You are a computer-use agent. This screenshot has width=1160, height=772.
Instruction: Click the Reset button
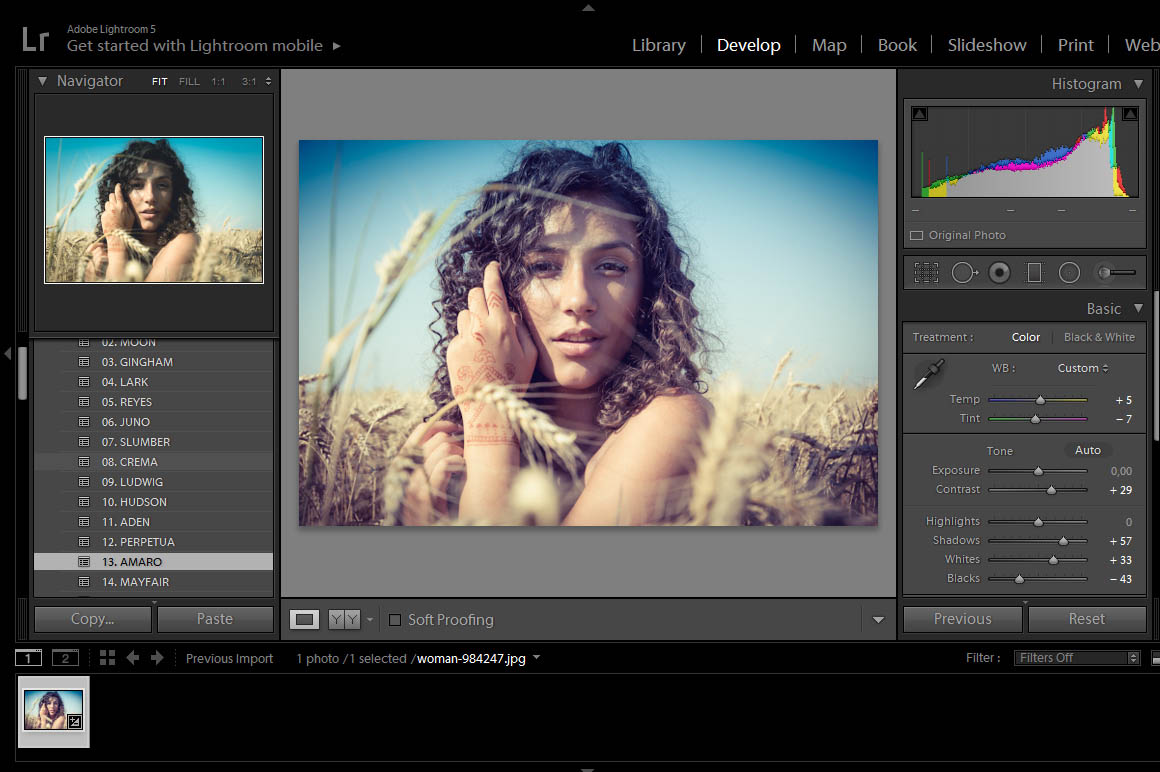1086,619
